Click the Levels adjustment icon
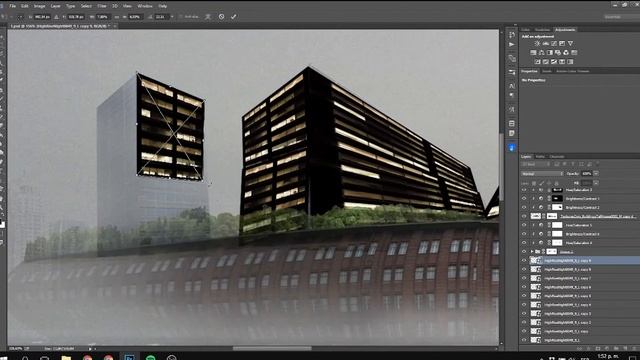640x360 pixels. click(x=546, y=43)
